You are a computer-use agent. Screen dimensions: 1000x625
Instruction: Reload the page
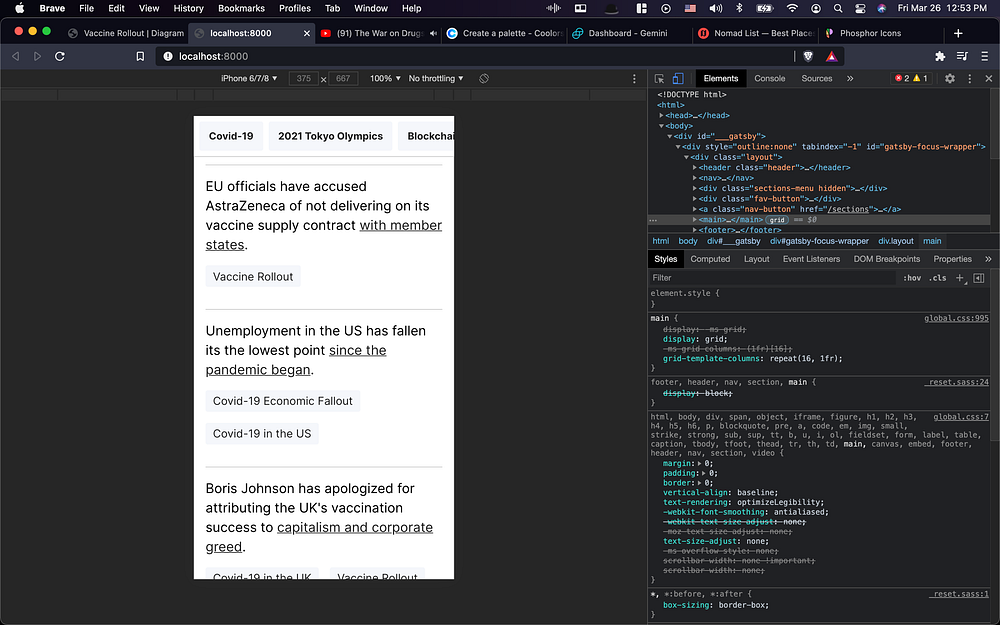tap(60, 57)
